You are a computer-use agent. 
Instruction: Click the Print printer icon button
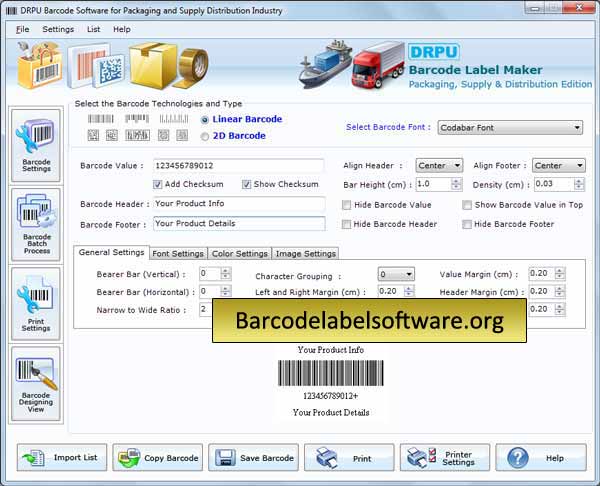[x=349, y=457]
